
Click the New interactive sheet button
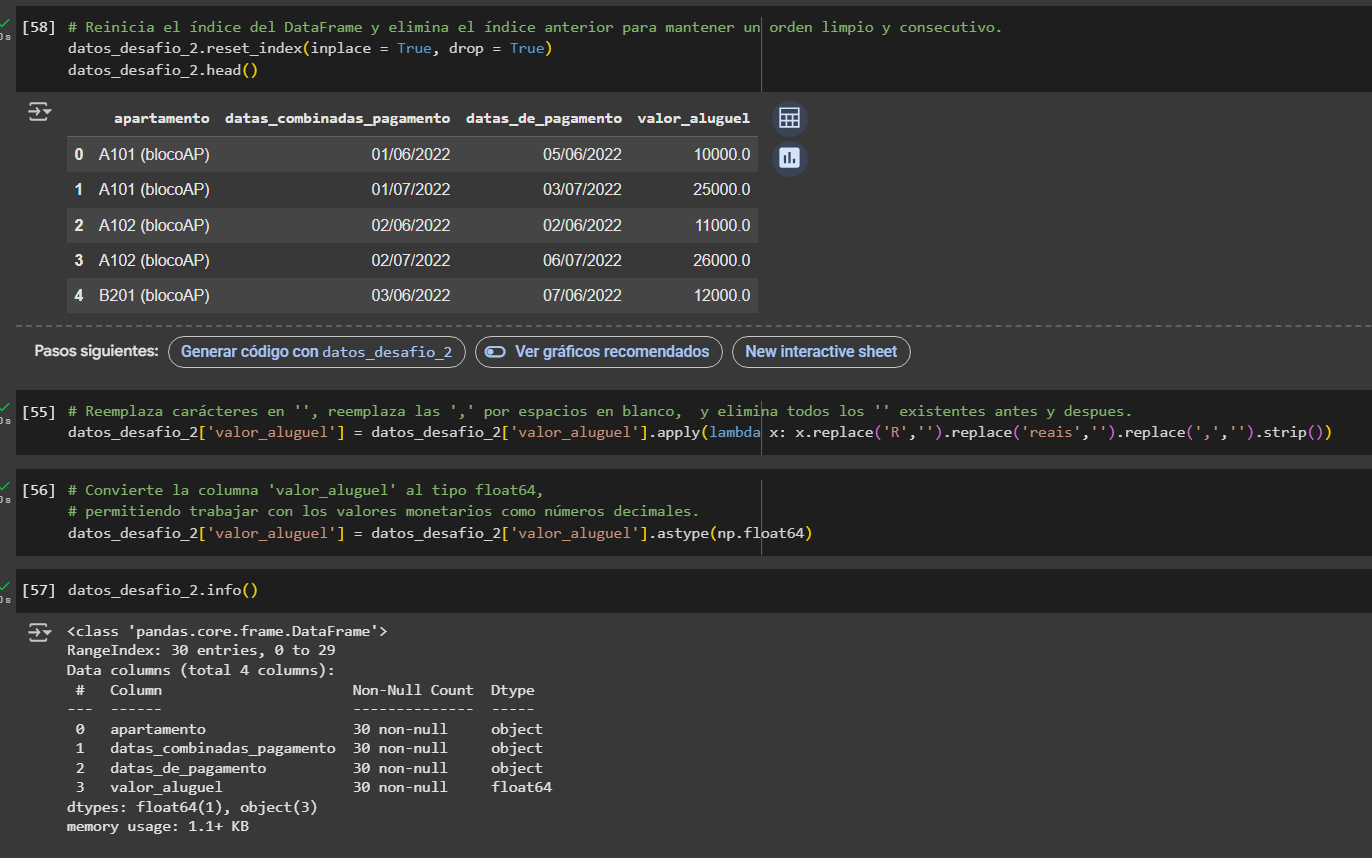tap(821, 352)
